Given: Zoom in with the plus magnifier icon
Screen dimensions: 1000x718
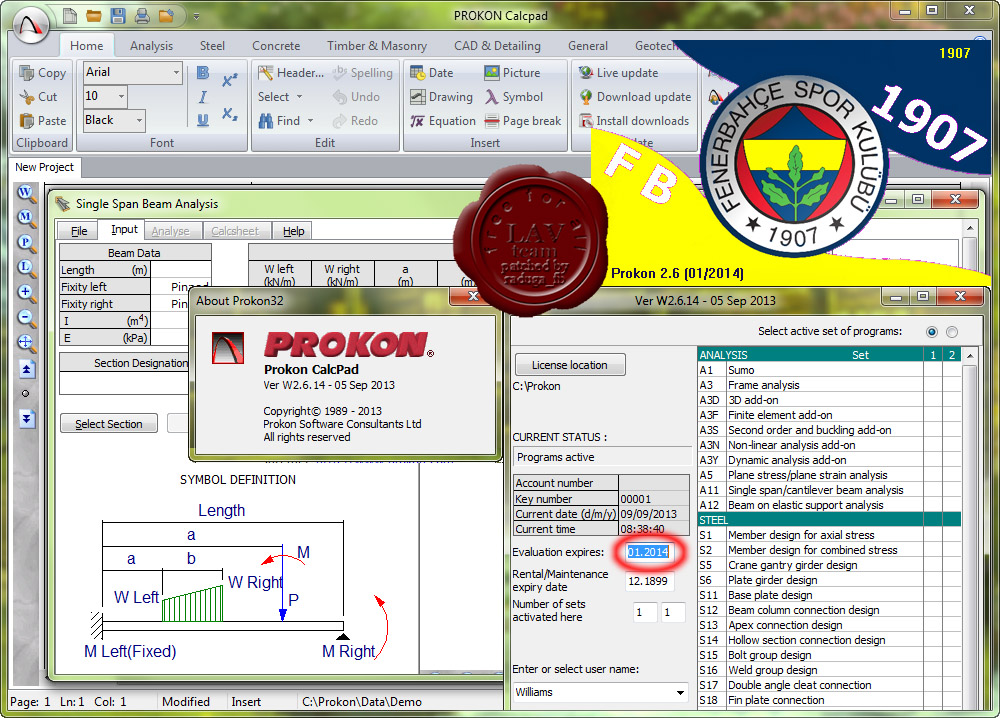Looking at the screenshot, I should point(26,293).
